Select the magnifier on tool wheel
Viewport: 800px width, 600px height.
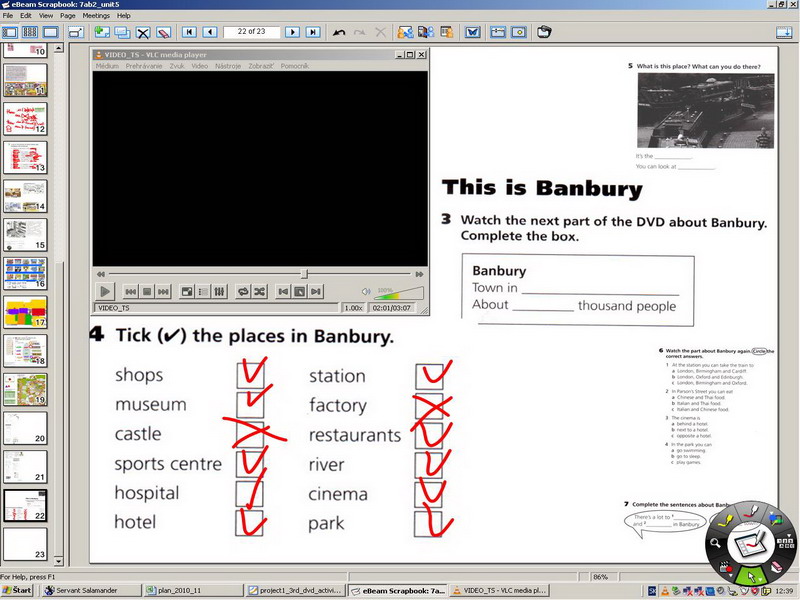click(x=715, y=543)
